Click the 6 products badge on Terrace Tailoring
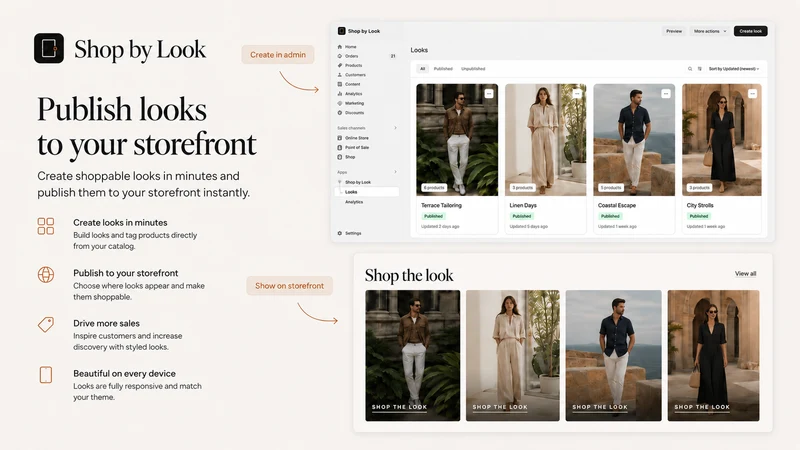 434,188
